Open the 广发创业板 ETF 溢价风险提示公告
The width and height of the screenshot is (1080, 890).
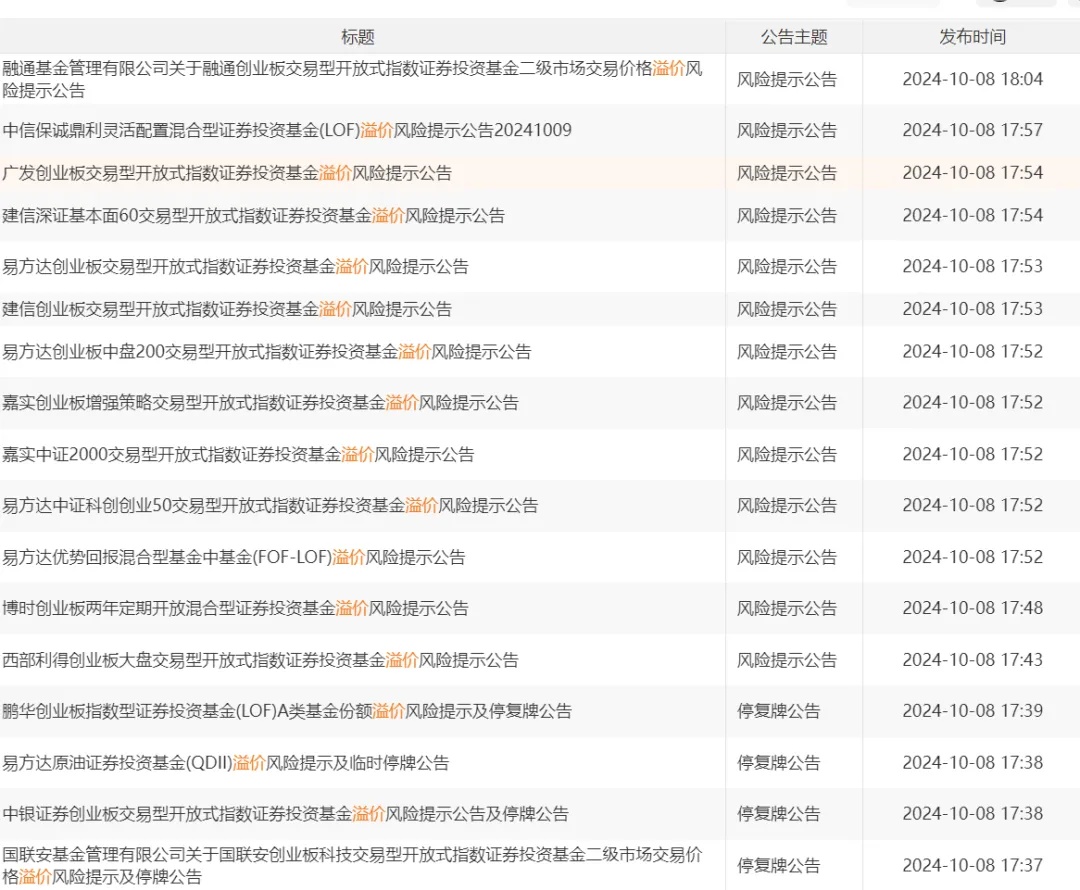pos(227,173)
